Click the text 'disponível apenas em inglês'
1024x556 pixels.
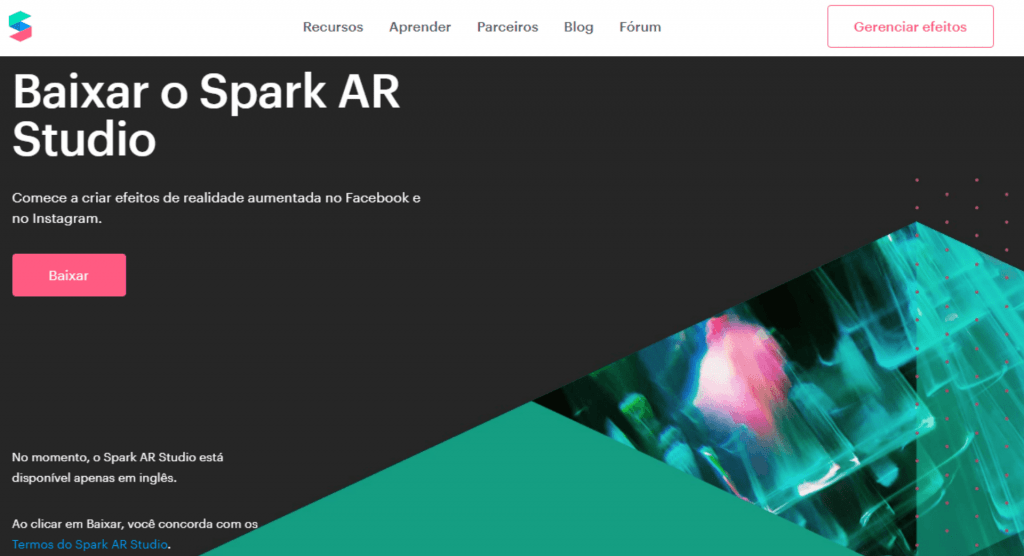point(94,478)
